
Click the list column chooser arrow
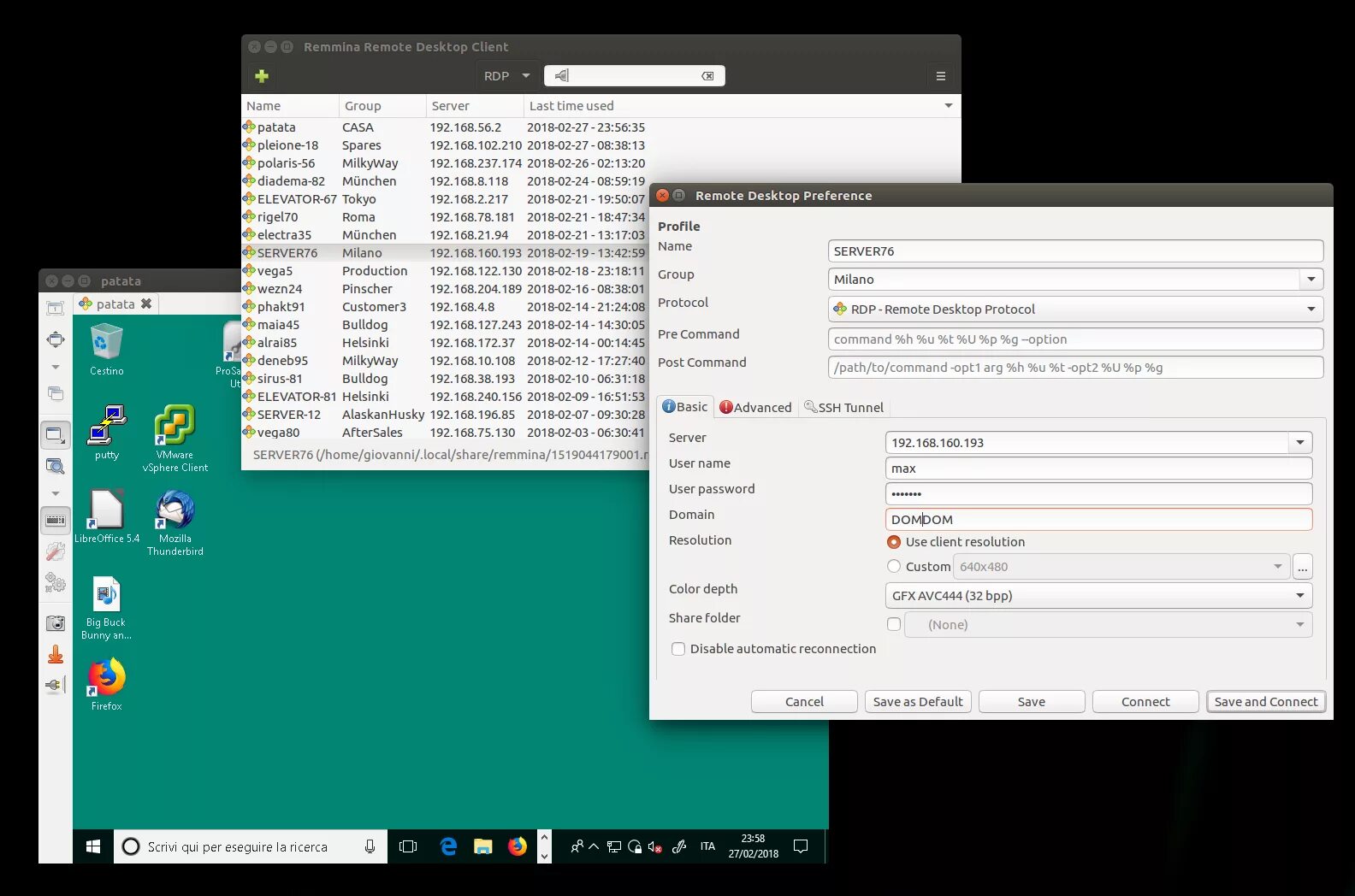pyautogui.click(x=948, y=106)
